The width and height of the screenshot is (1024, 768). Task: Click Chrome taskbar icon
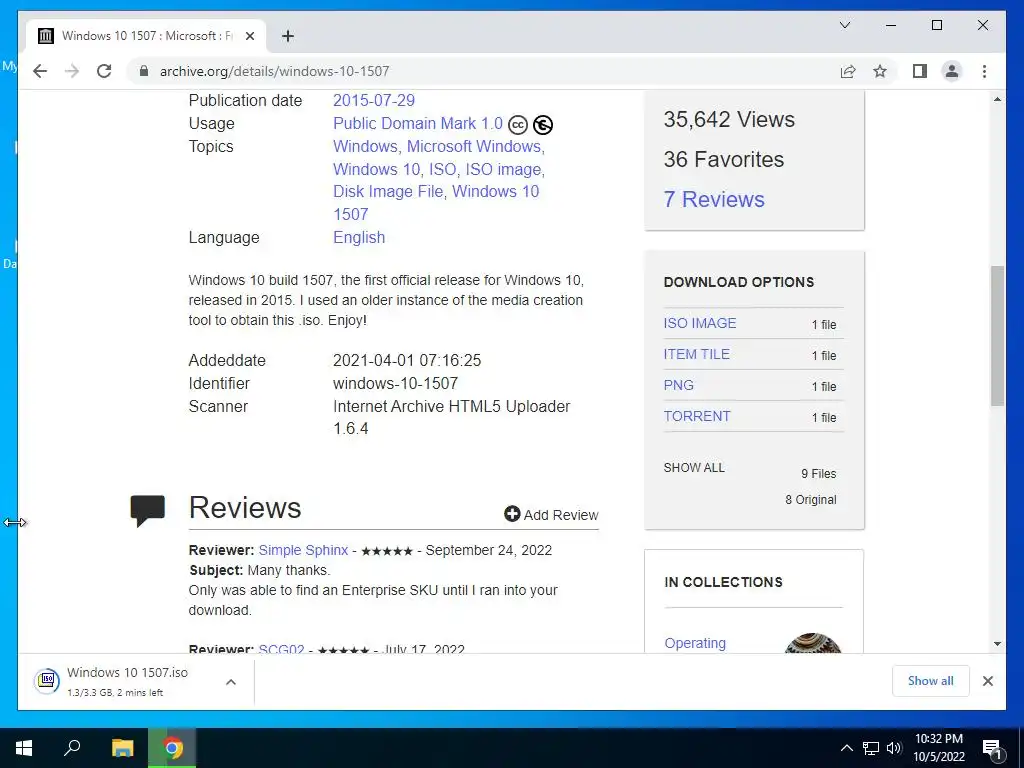pos(172,748)
